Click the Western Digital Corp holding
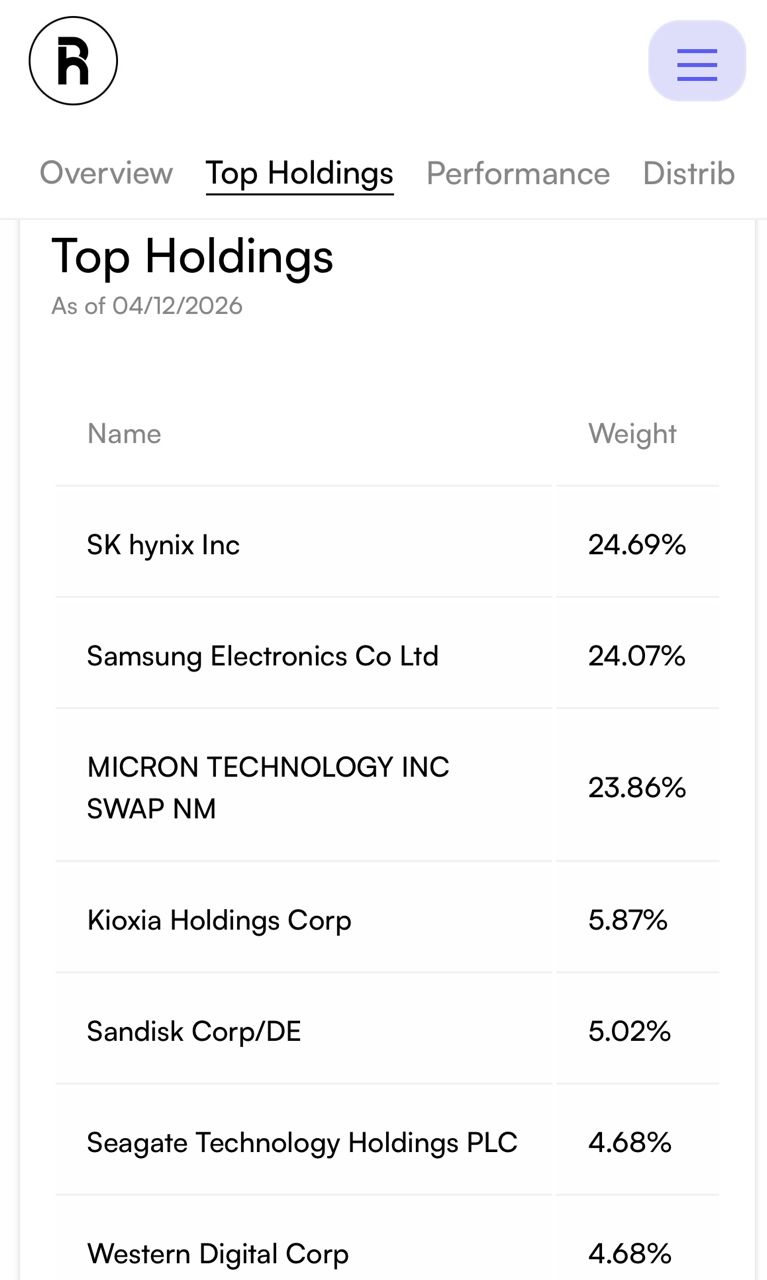 [218, 1253]
